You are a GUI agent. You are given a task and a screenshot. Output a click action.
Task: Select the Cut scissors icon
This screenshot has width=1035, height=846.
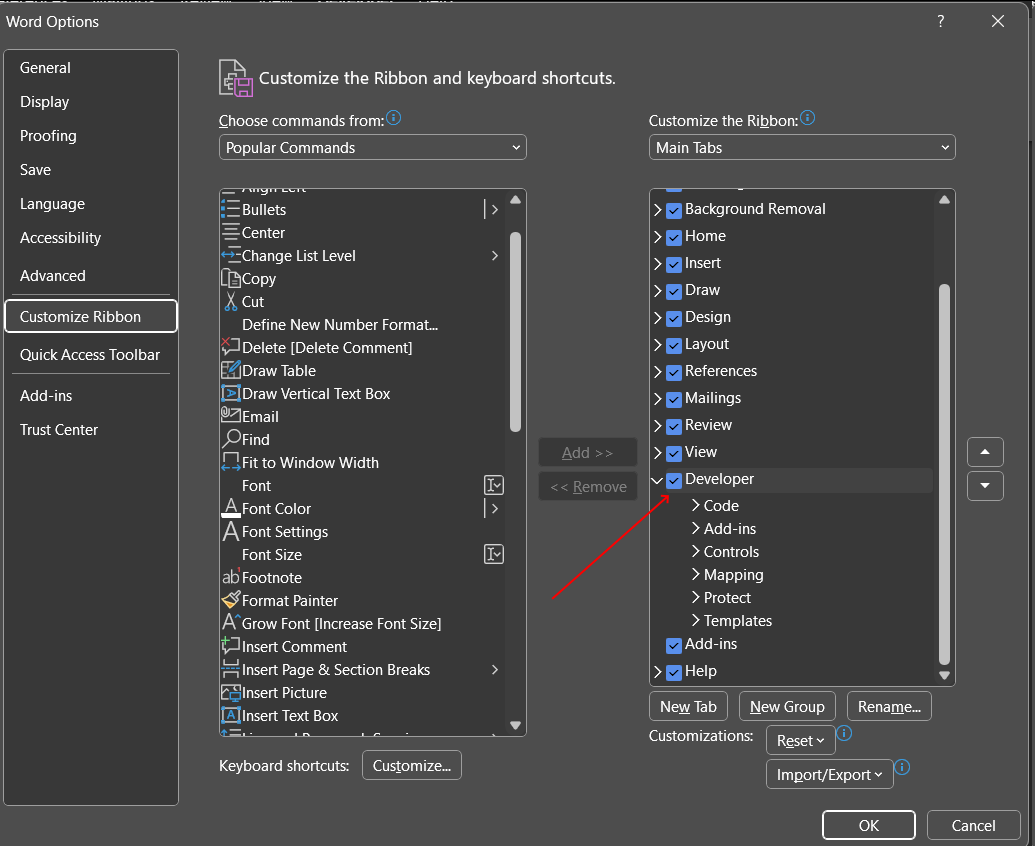click(230, 302)
